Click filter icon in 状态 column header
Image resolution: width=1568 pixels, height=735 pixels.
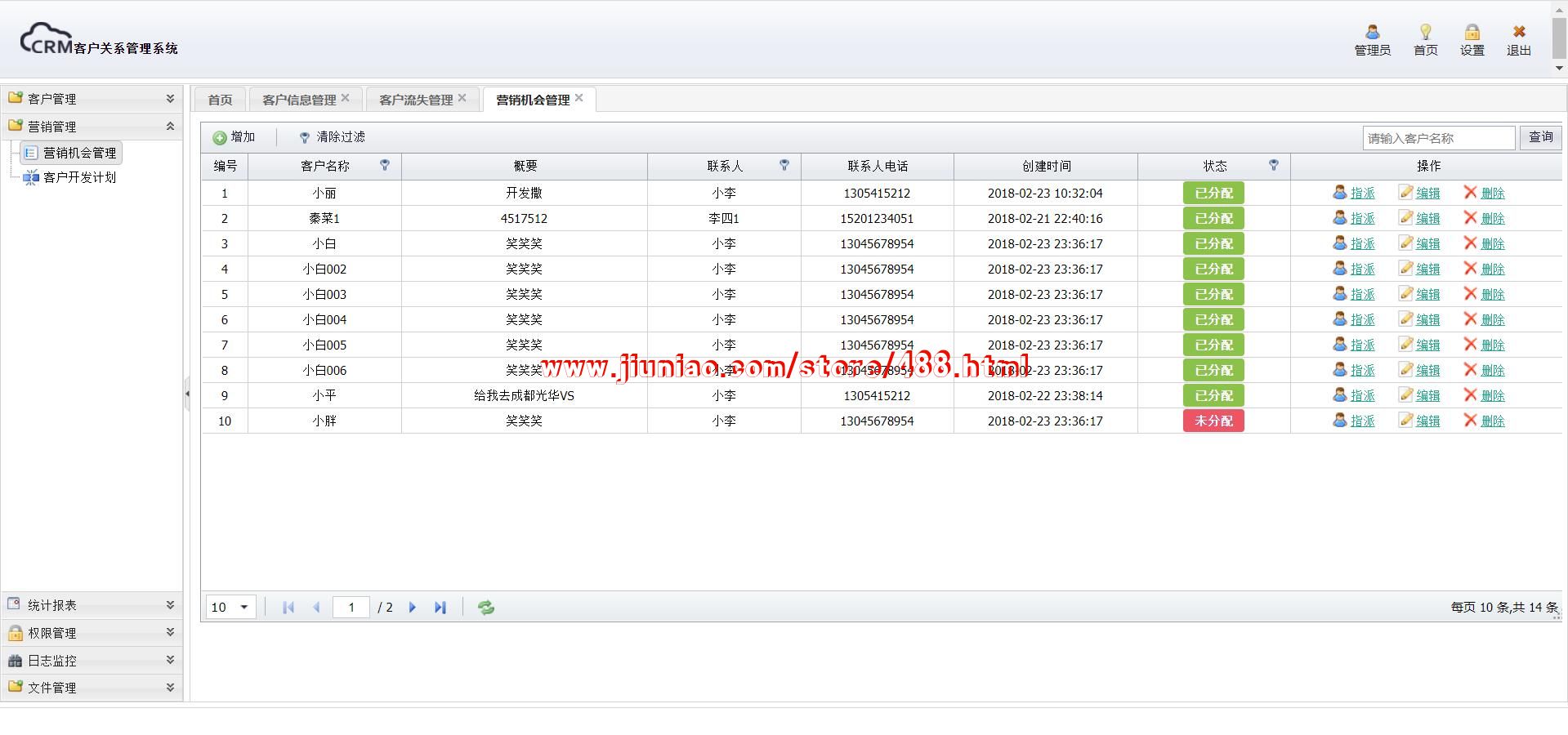[1273, 166]
